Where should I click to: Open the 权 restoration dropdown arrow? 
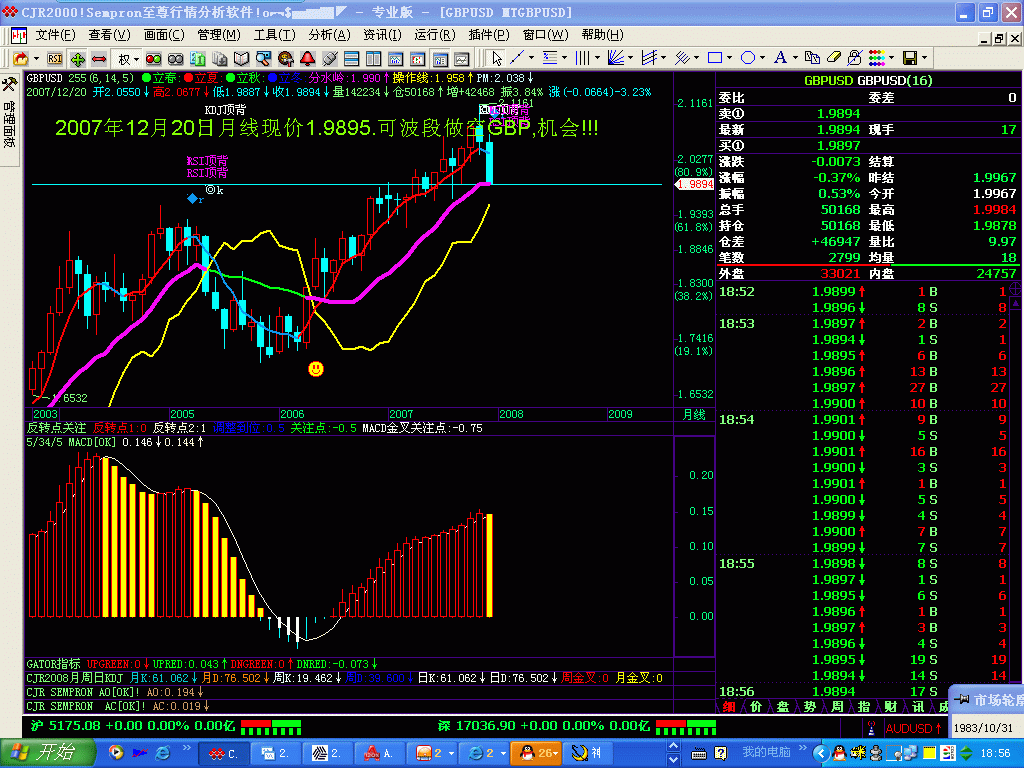[135, 58]
